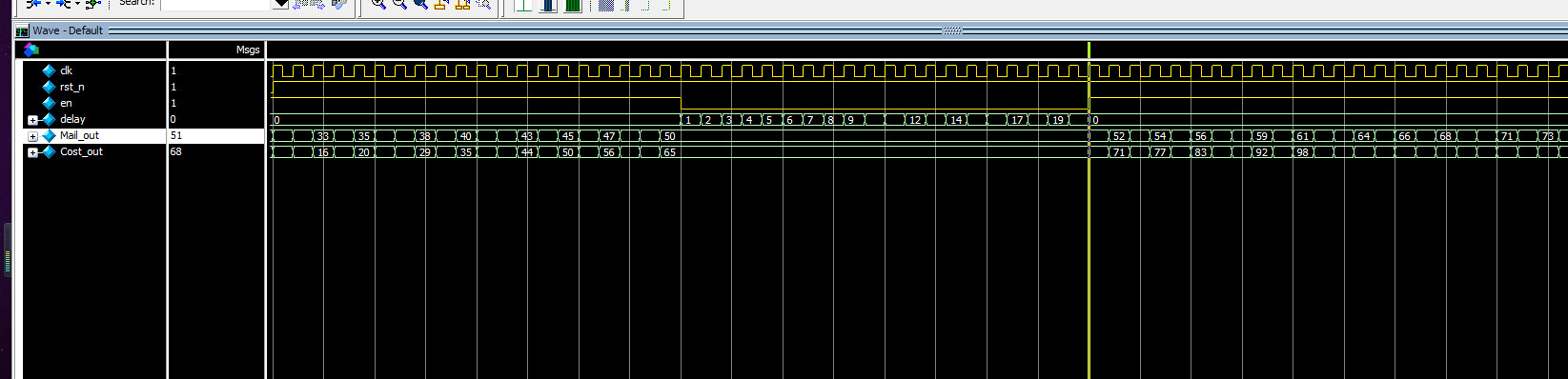This screenshot has height=379, width=1568.
Task: Click the Wave - Default pane icon
Action: coord(22,30)
